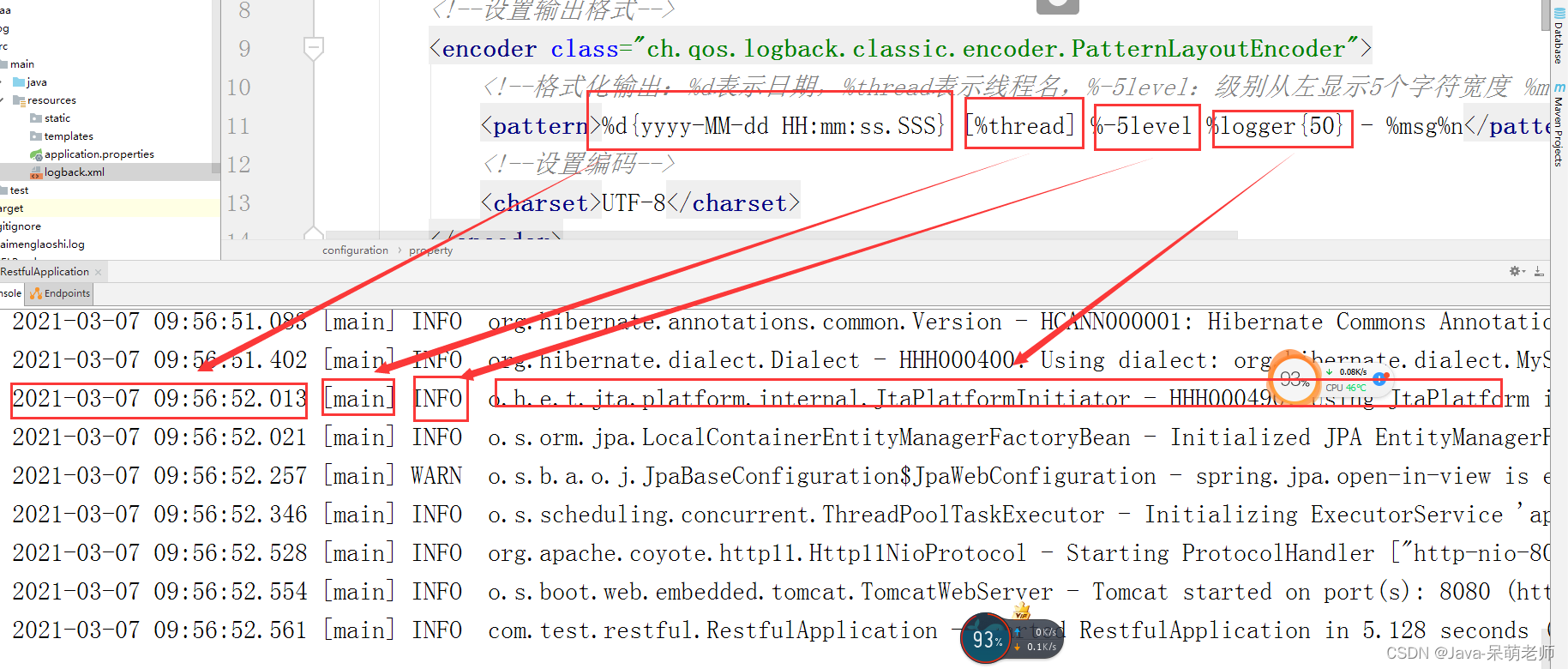Click the target folder row
Screen dimensions: 1568x669
pyautogui.click(x=110, y=208)
